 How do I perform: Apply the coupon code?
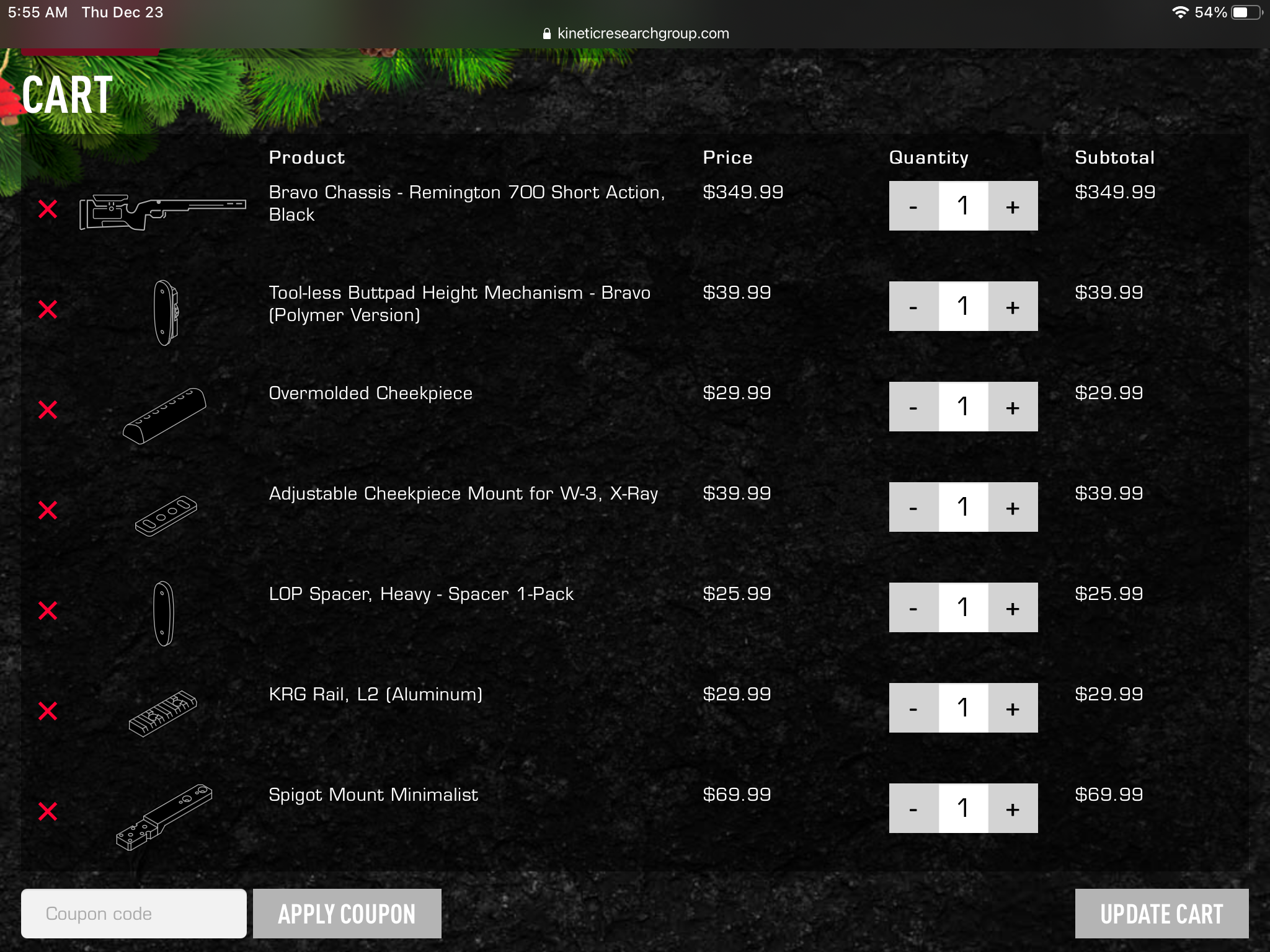(347, 914)
